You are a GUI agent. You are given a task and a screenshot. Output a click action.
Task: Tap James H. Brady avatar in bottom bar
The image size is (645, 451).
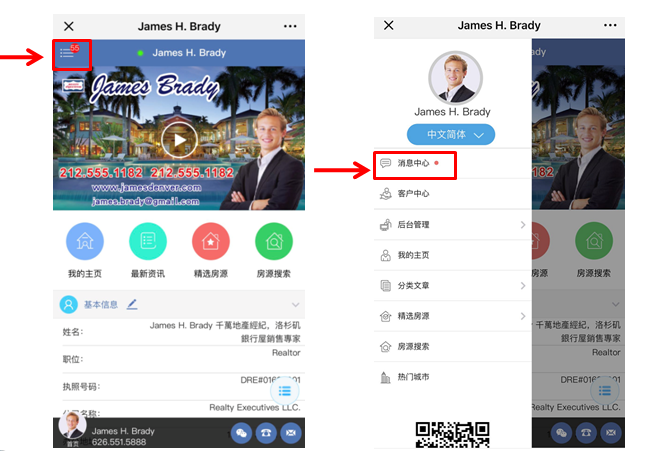point(72,425)
